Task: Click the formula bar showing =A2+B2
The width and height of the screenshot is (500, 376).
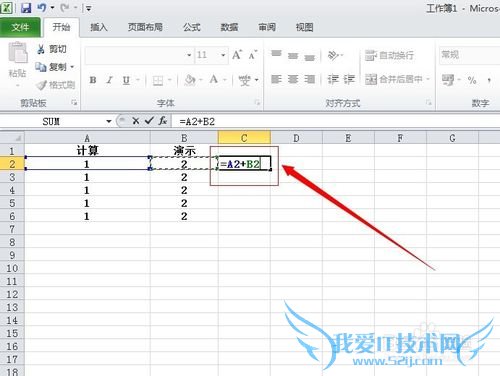Action: [x=336, y=121]
